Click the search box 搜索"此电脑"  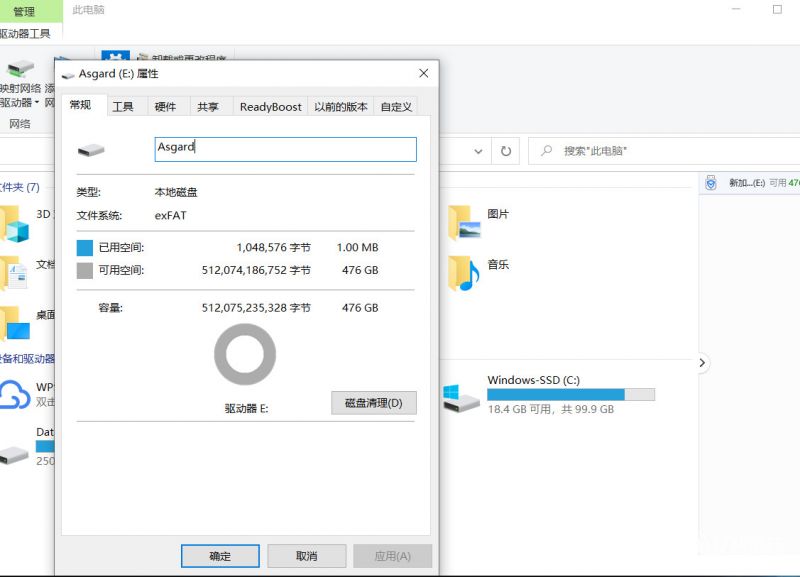pyautogui.click(x=663, y=151)
